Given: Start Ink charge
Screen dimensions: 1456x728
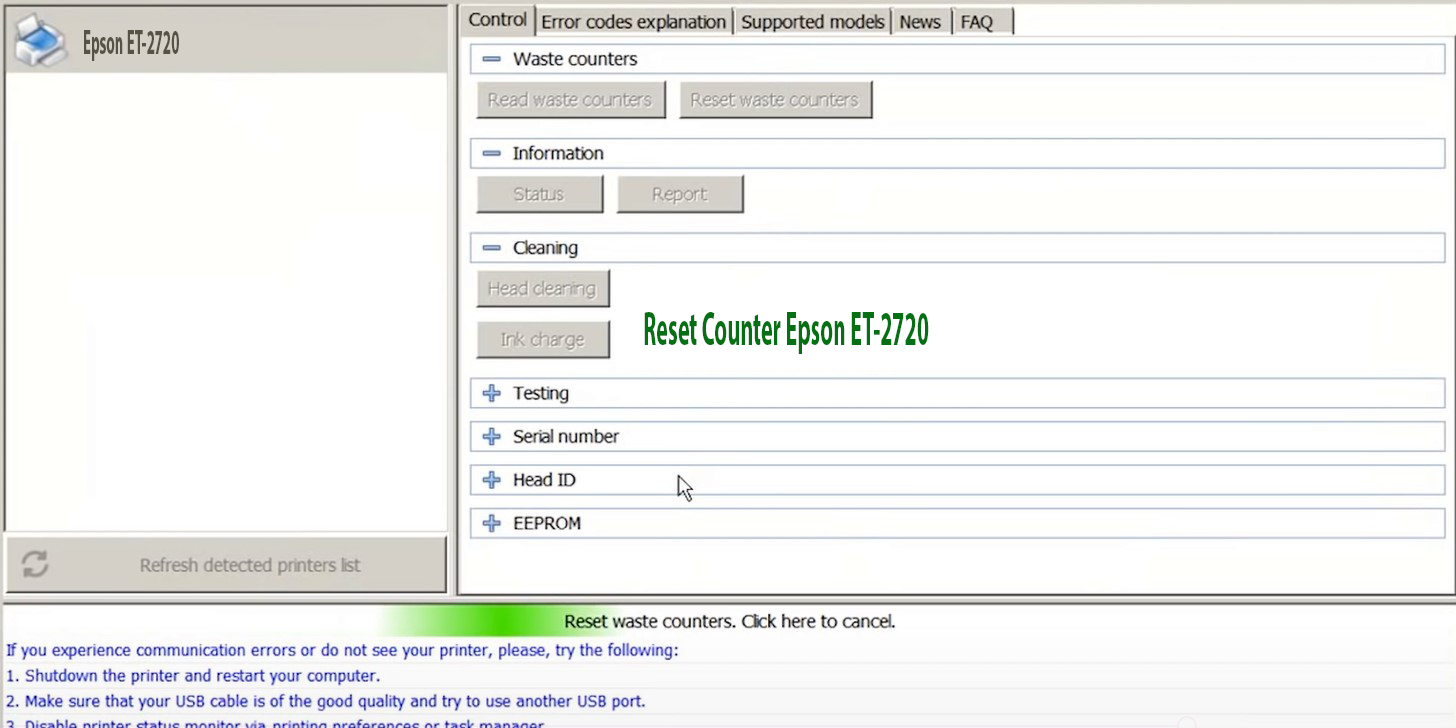Looking at the screenshot, I should [541, 339].
